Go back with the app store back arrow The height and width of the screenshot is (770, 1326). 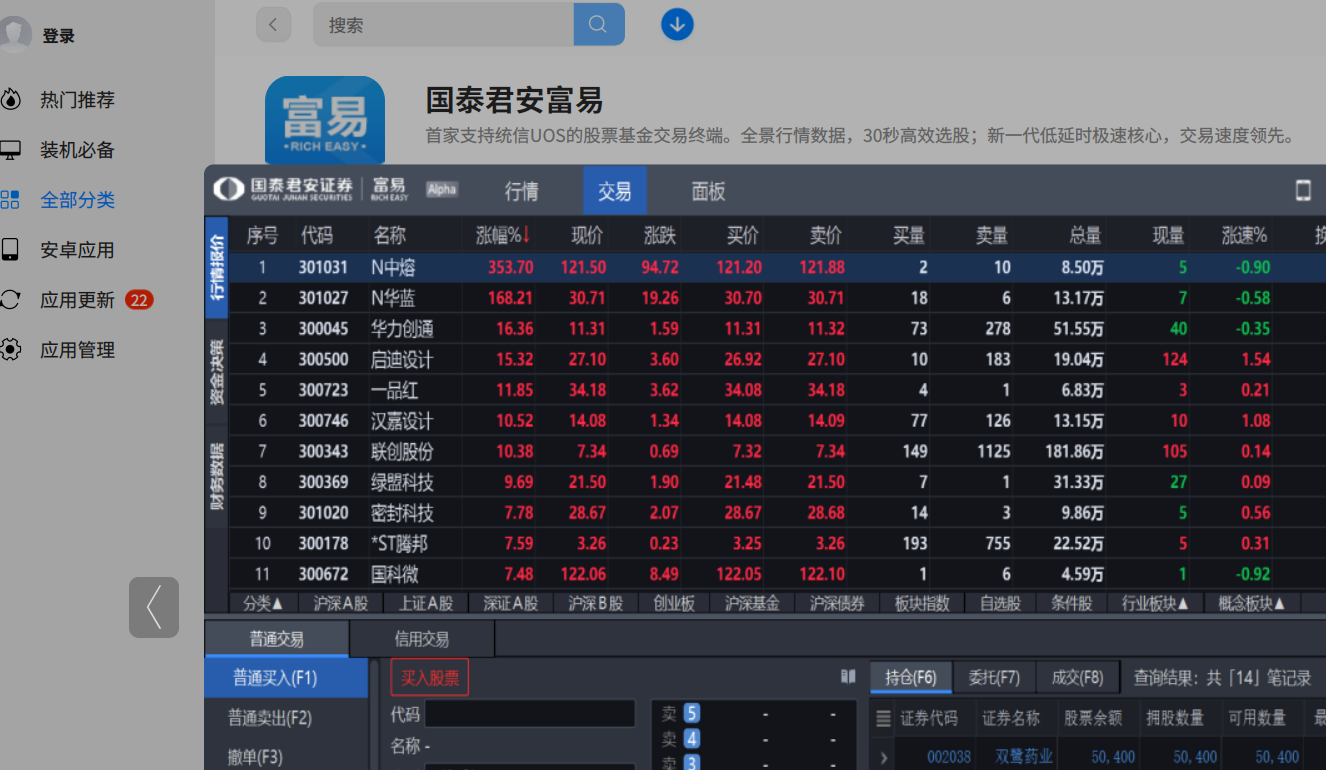pos(273,24)
